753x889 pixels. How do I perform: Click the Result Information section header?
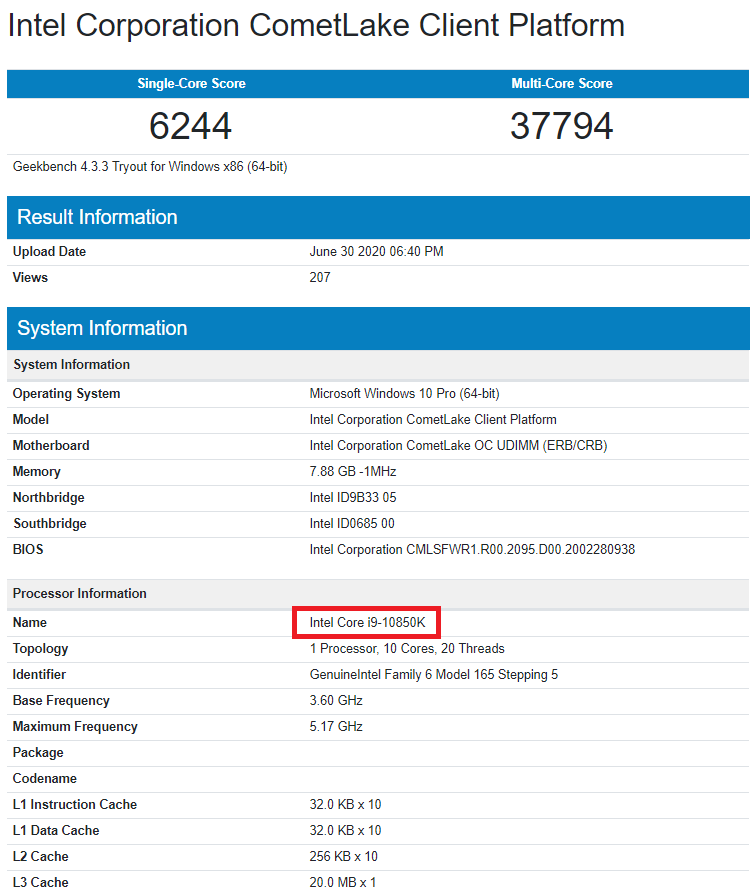(x=378, y=217)
